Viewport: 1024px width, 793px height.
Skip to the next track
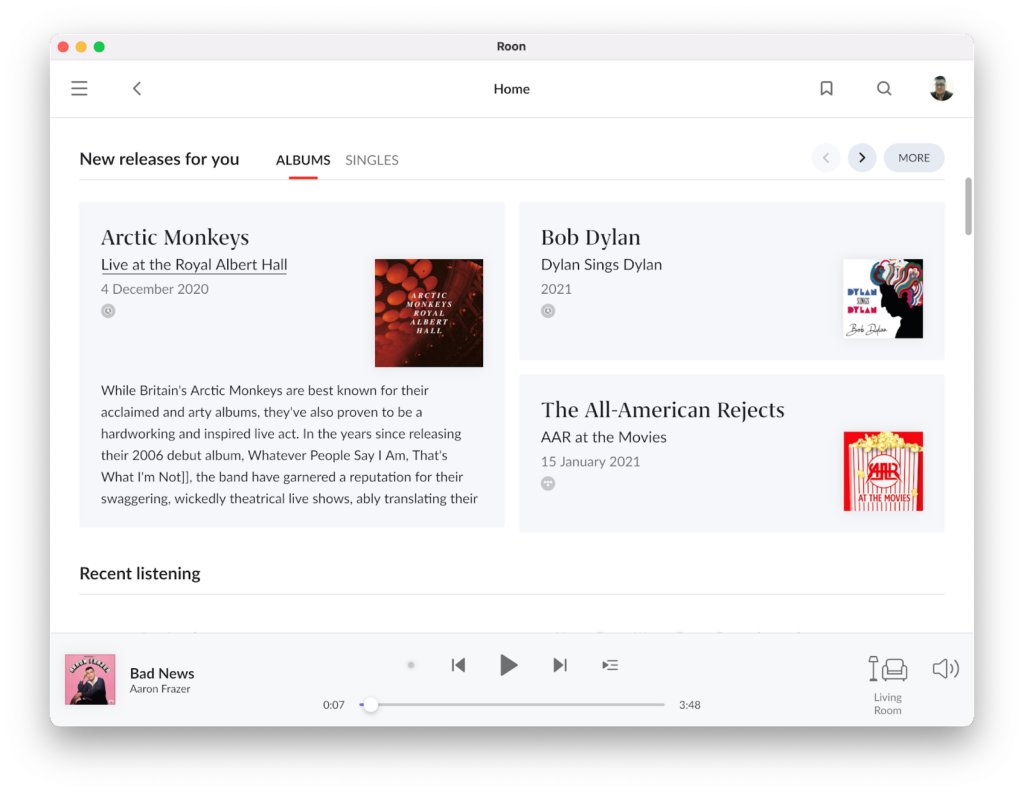pyautogui.click(x=560, y=665)
